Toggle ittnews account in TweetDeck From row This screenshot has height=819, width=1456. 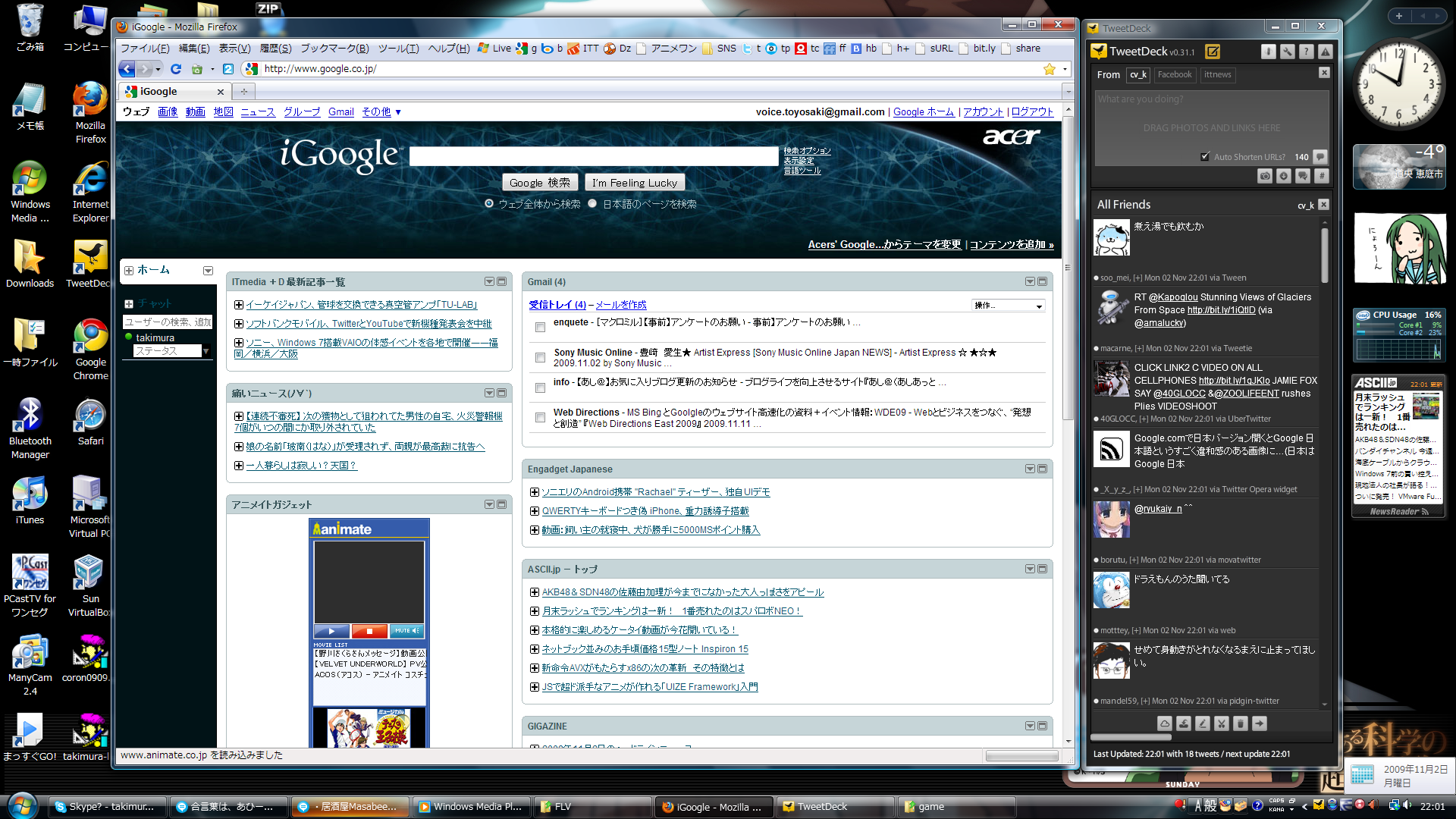1217,74
